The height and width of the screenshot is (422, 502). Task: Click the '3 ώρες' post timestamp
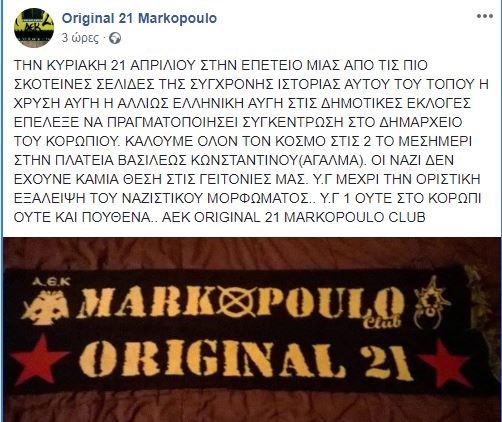coord(80,38)
